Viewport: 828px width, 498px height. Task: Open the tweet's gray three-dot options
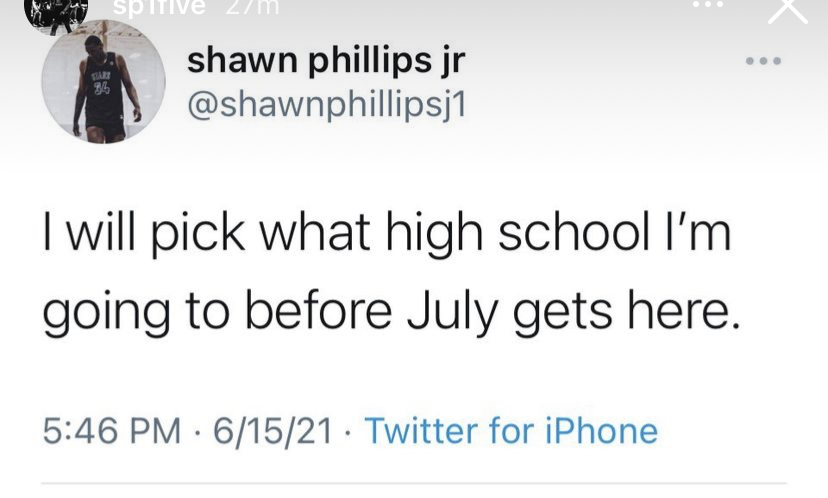point(764,61)
